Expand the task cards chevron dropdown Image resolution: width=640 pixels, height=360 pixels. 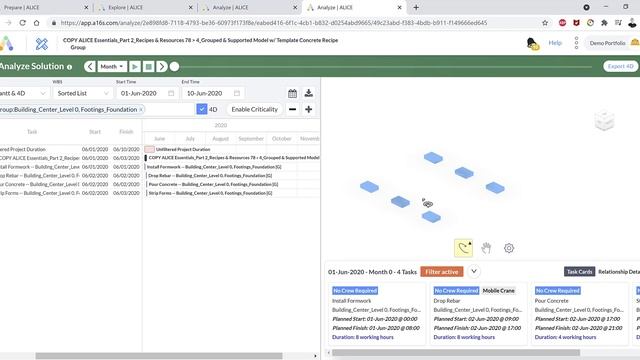pos(473,271)
